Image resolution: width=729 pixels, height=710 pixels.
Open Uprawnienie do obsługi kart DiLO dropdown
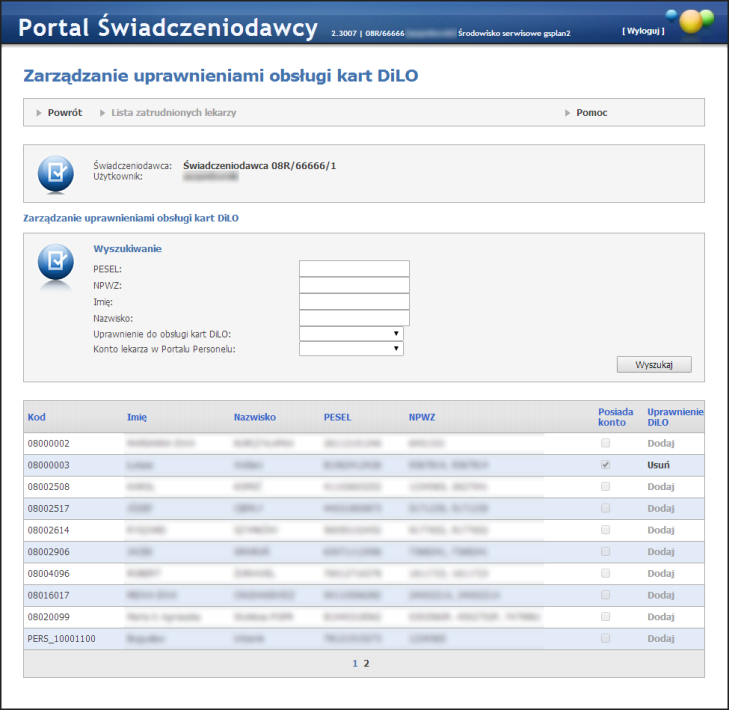pos(351,334)
